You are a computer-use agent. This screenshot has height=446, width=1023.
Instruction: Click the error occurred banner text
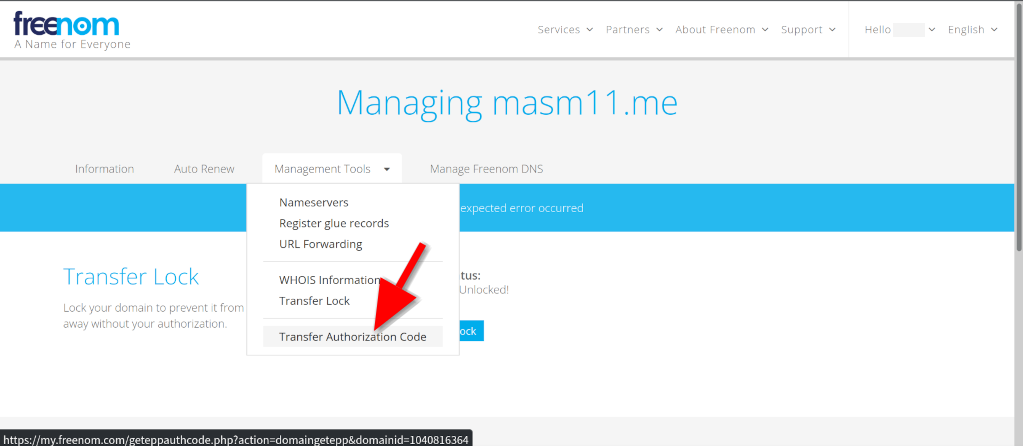click(x=521, y=208)
